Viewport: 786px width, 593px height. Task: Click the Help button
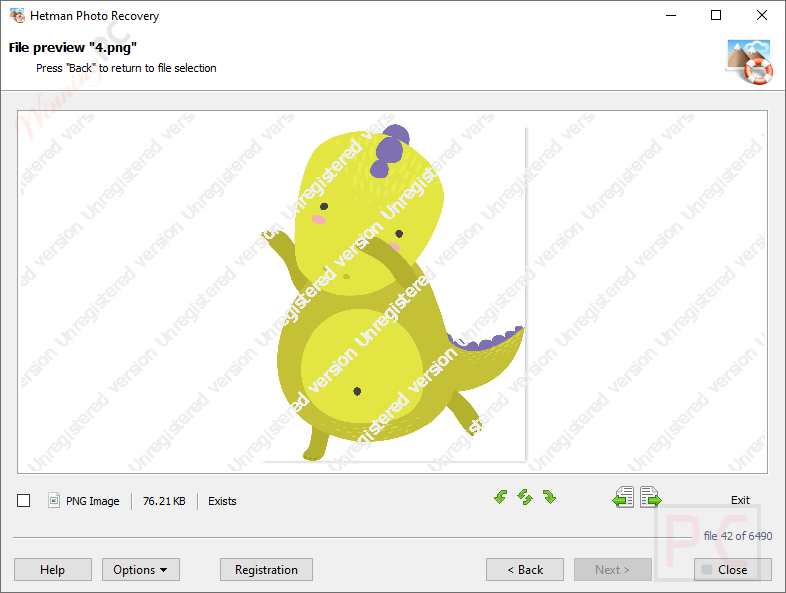point(53,569)
